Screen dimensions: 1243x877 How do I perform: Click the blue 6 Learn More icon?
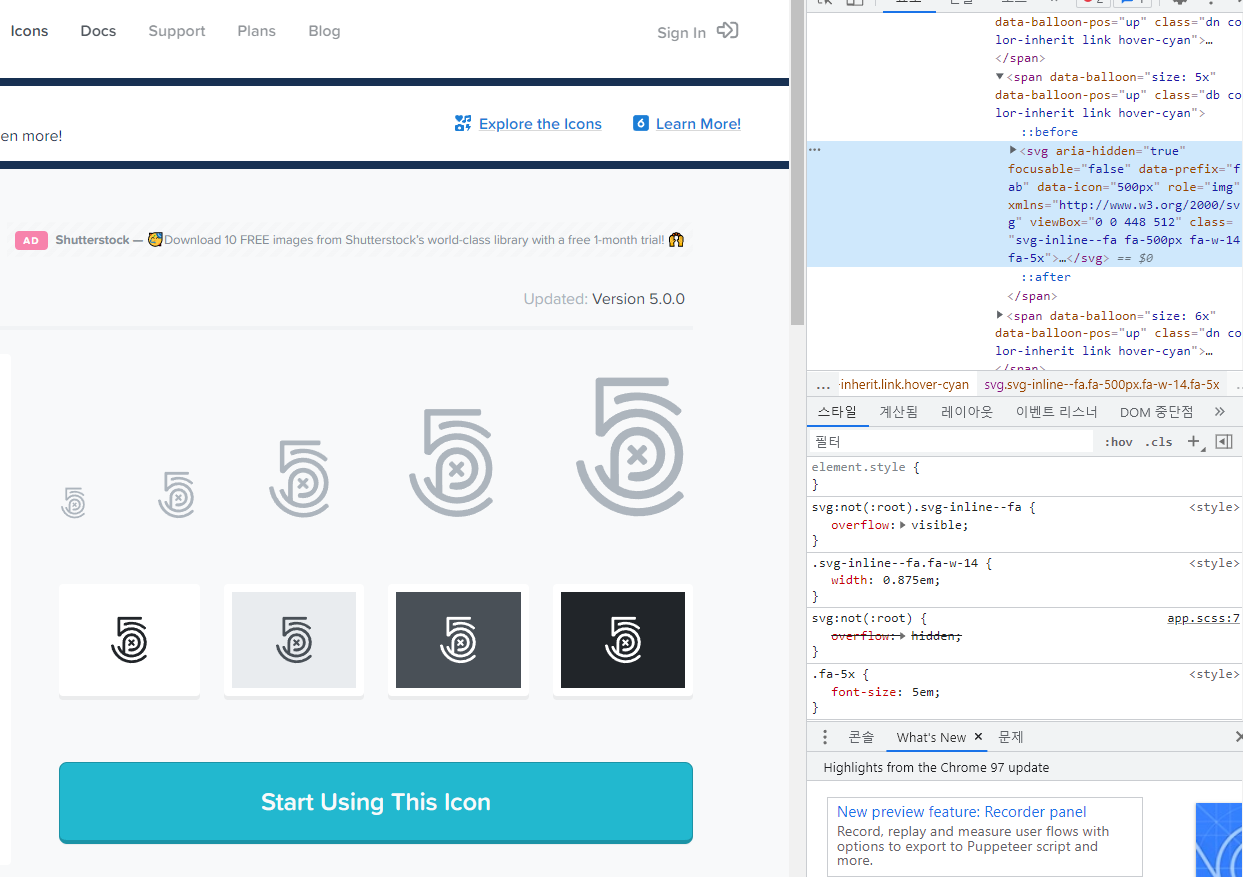click(641, 123)
